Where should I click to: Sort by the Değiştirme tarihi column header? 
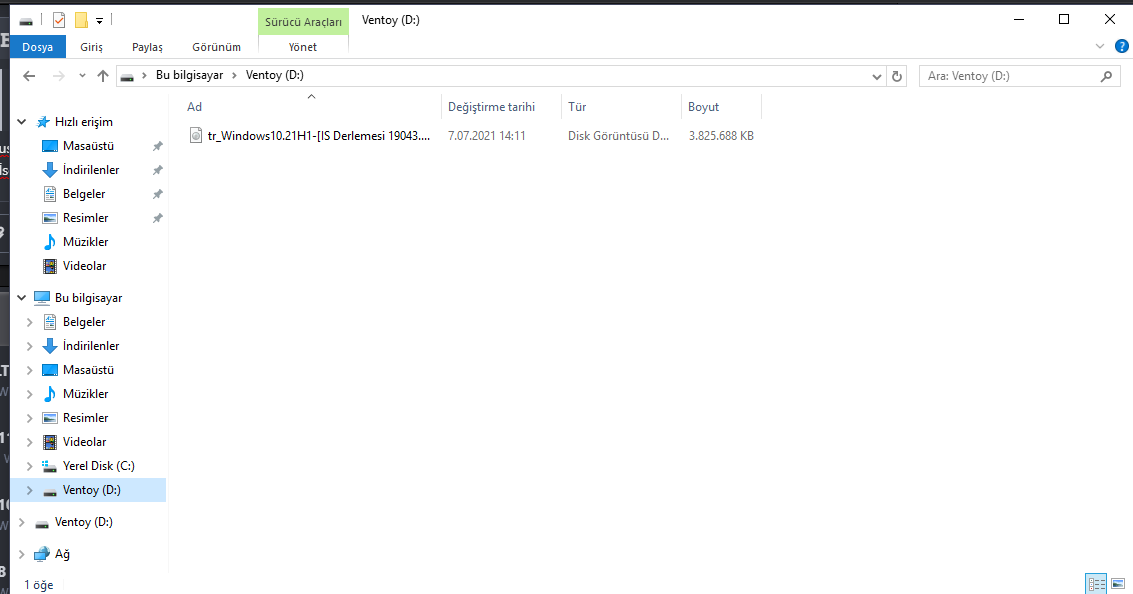(x=491, y=107)
